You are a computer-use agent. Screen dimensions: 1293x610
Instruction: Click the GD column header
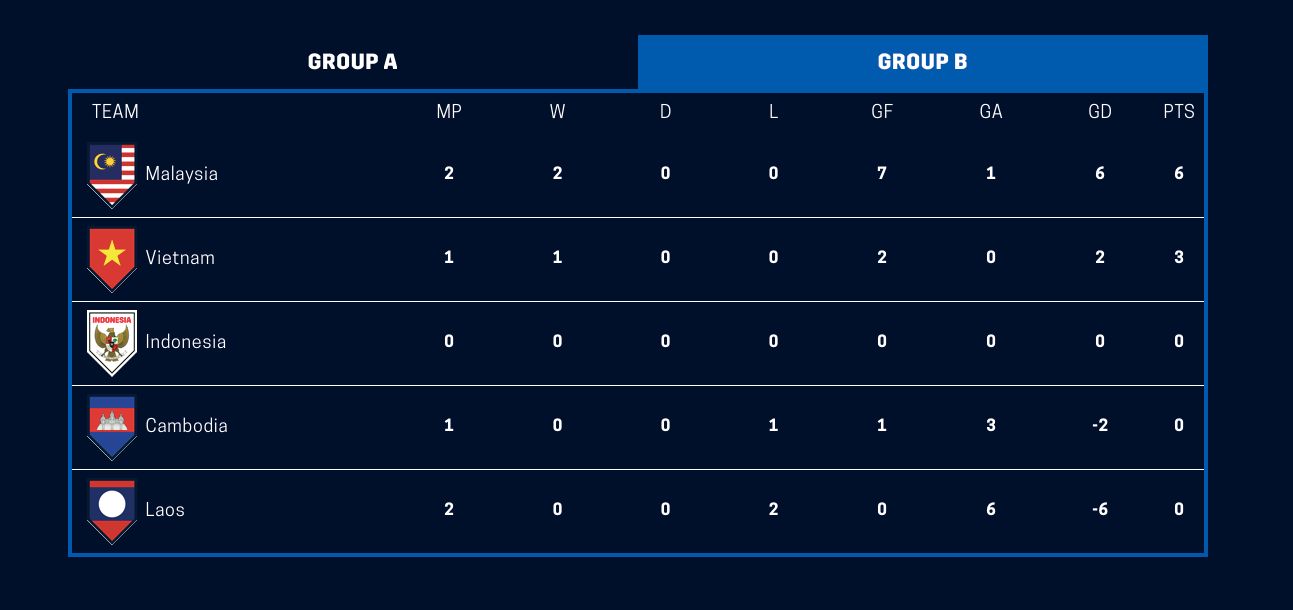coord(1100,111)
